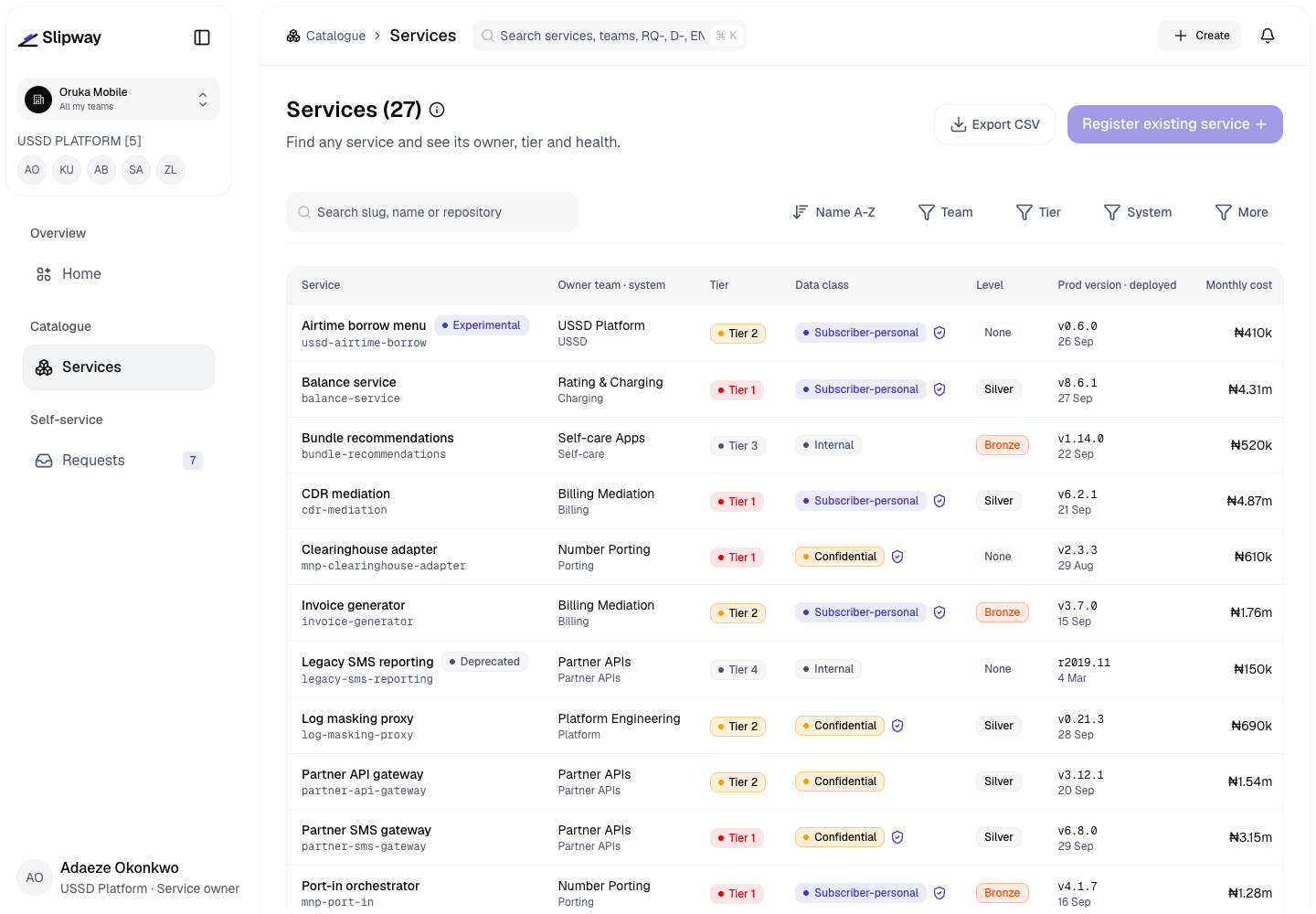Click the shield icon in Clearinghouse adapter row

point(897,557)
